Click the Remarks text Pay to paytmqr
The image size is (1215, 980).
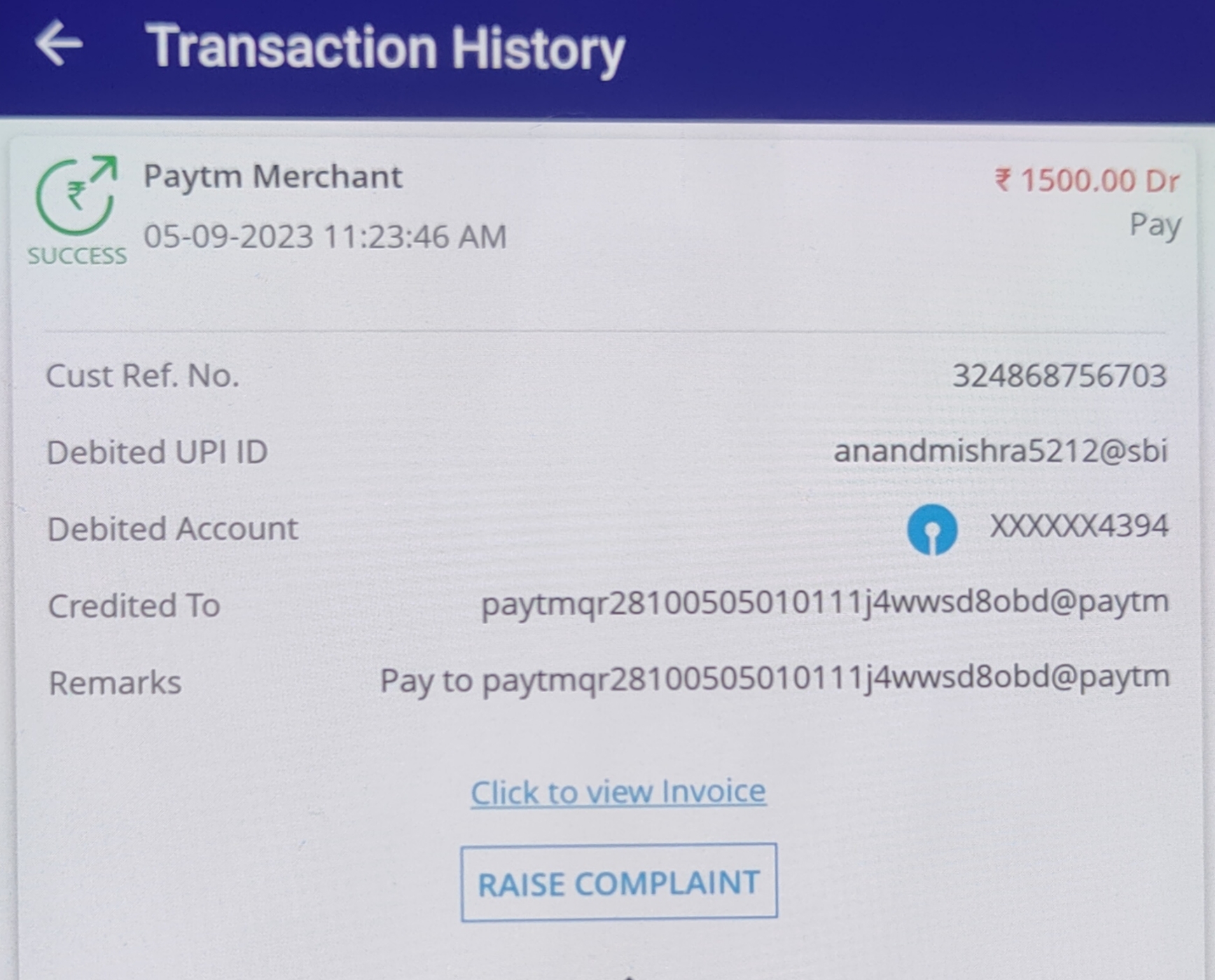pos(775,679)
